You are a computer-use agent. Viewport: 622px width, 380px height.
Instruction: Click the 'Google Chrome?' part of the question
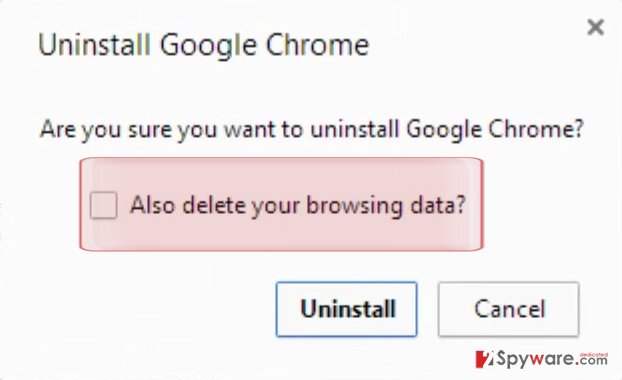pos(495,129)
